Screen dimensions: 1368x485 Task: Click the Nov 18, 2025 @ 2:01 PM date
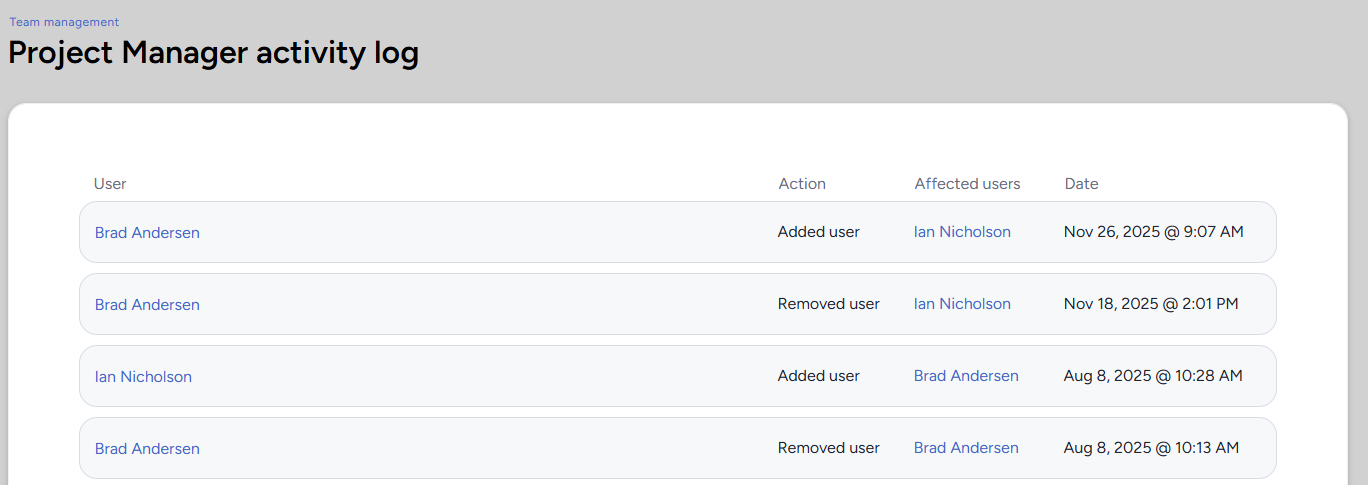1151,304
